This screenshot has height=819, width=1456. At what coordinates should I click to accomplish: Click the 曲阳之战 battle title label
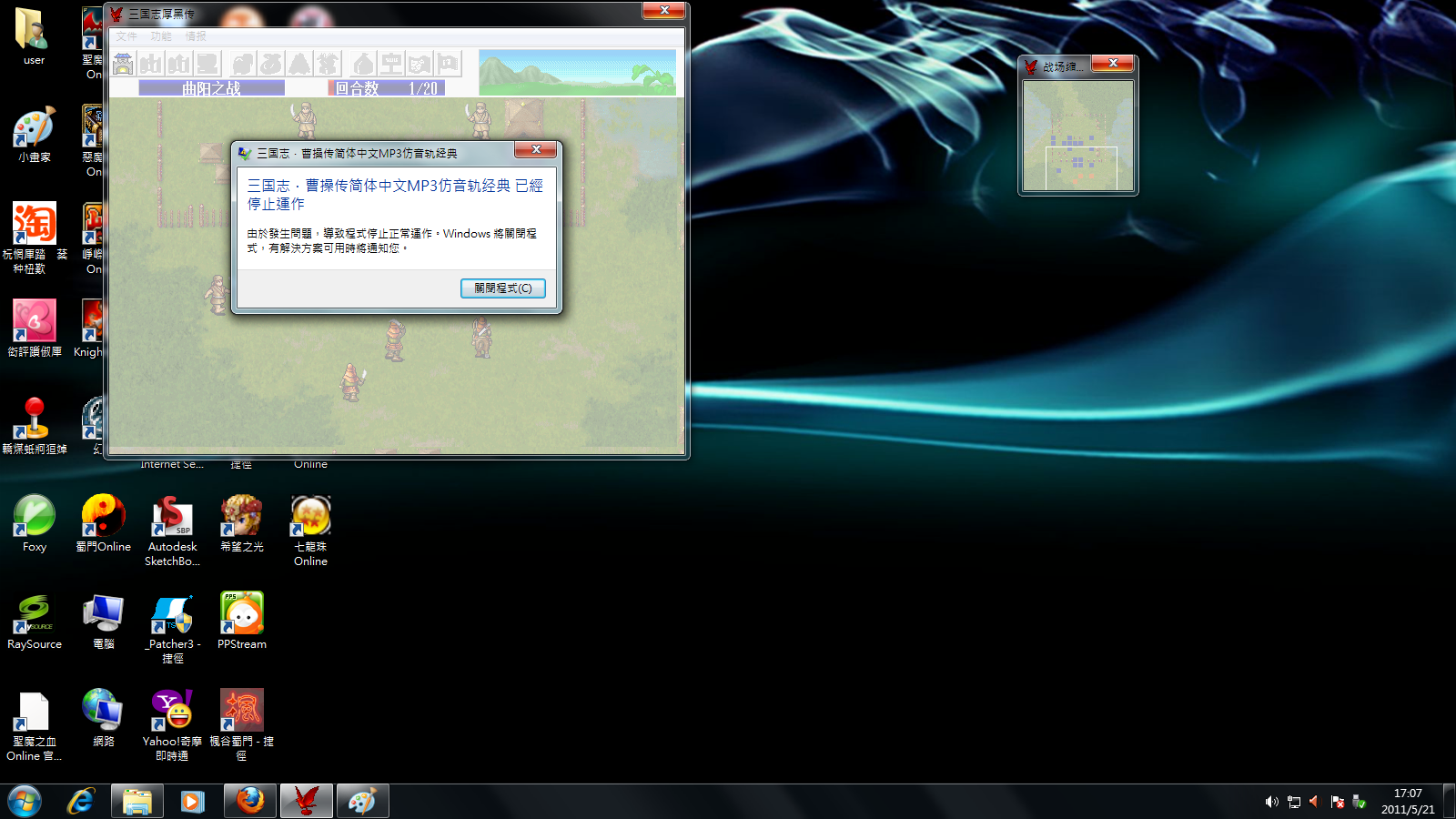(x=211, y=88)
